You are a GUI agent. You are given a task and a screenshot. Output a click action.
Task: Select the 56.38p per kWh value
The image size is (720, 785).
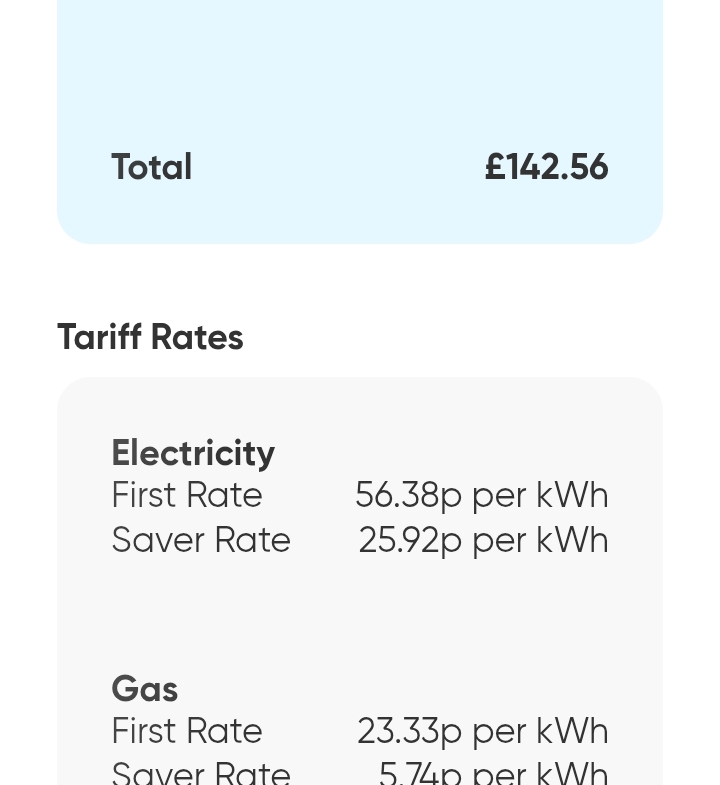[481, 495]
